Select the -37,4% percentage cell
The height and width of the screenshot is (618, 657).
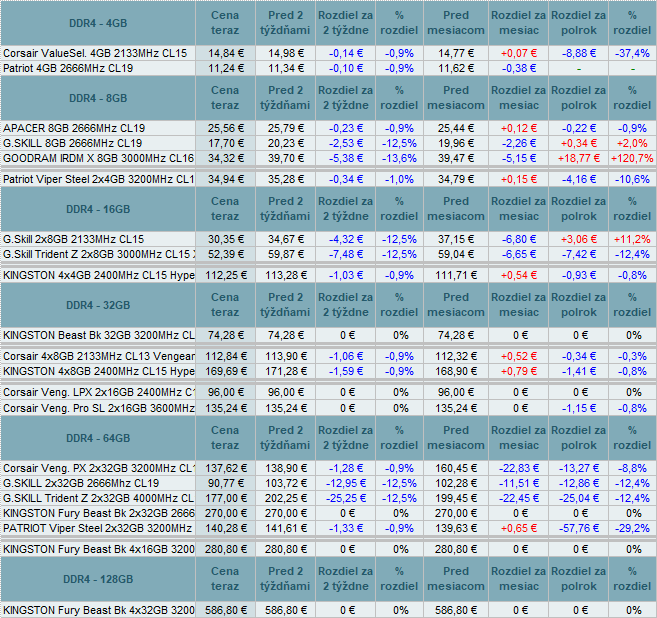pos(632,53)
